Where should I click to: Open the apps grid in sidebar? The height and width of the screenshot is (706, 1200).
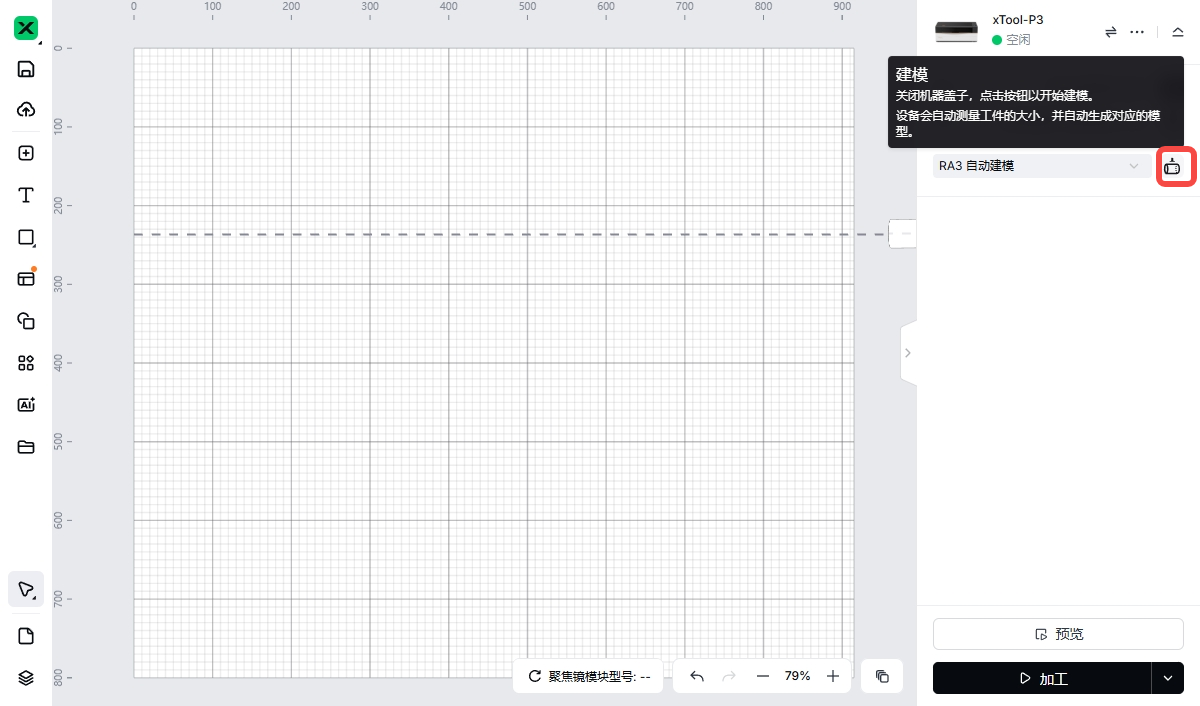click(x=27, y=363)
